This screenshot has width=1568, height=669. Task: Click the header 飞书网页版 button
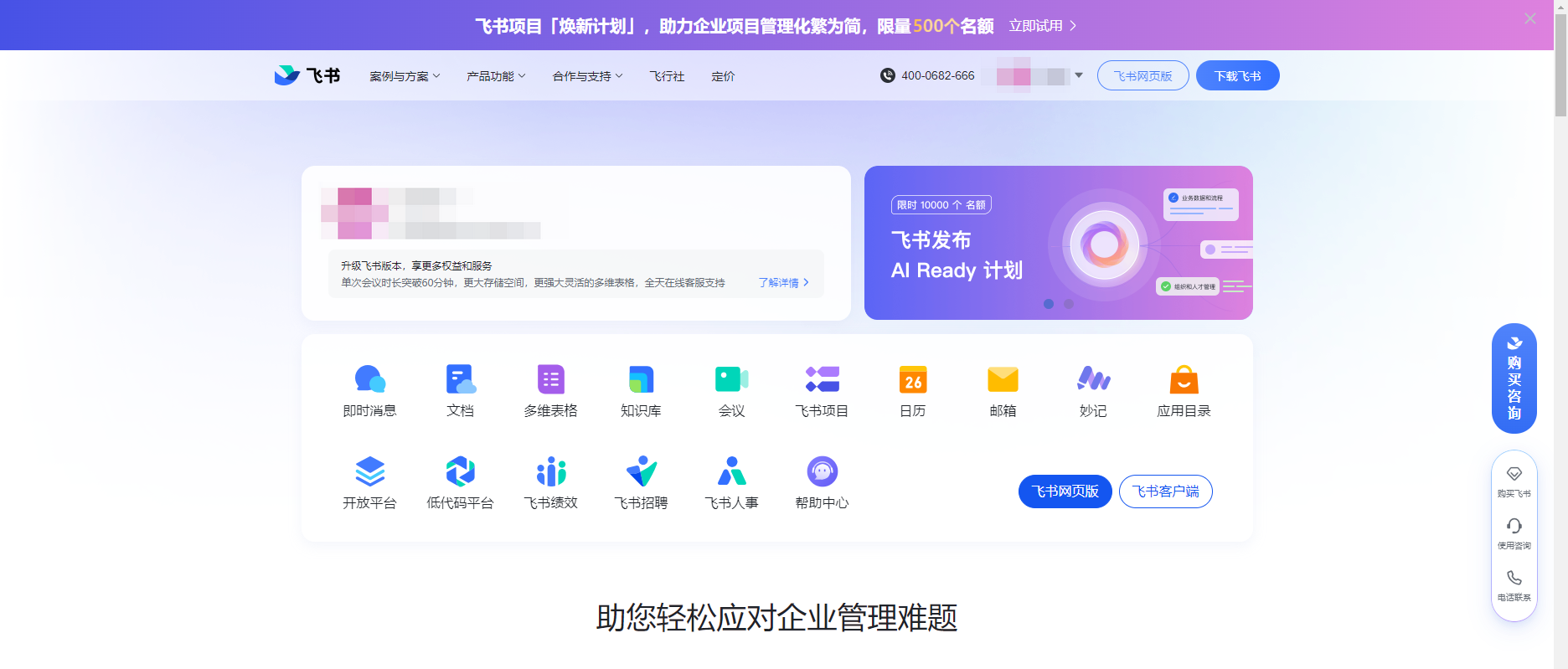click(1142, 75)
